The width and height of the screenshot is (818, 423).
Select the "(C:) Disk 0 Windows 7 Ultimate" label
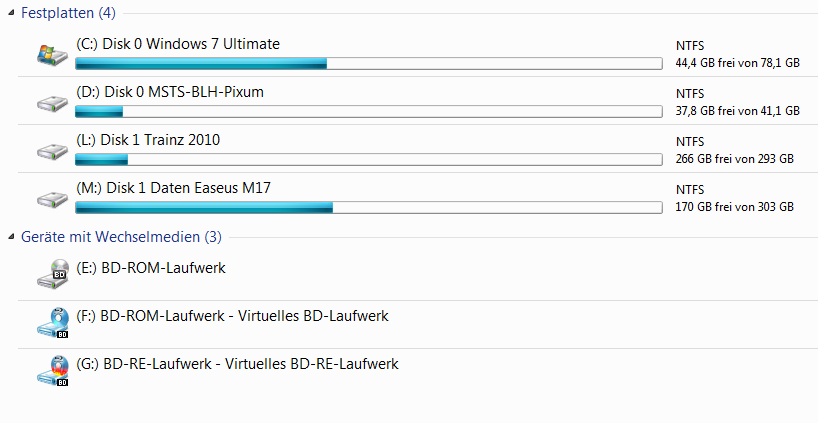click(178, 44)
